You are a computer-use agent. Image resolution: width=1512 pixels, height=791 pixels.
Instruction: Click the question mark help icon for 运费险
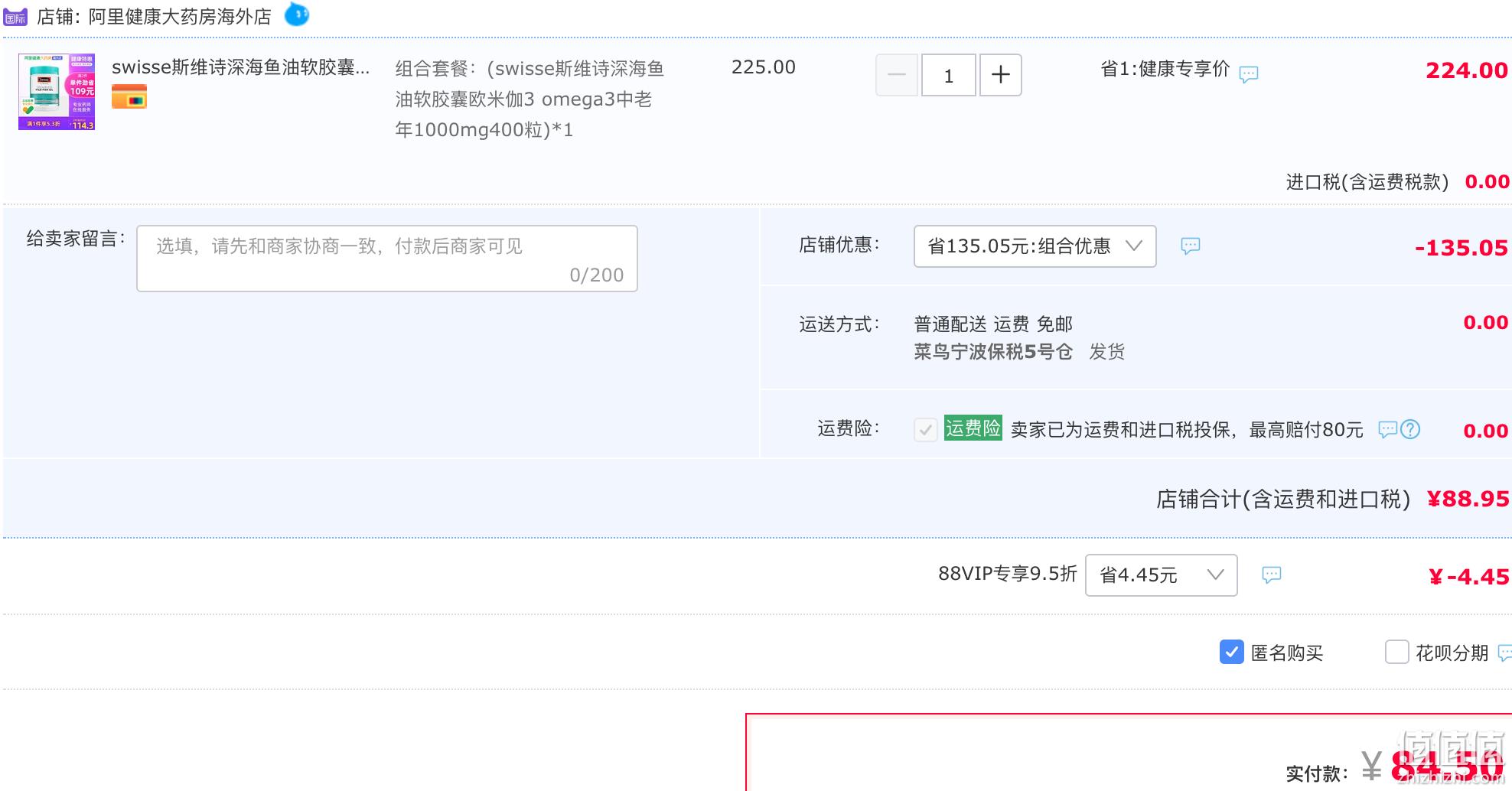1410,430
